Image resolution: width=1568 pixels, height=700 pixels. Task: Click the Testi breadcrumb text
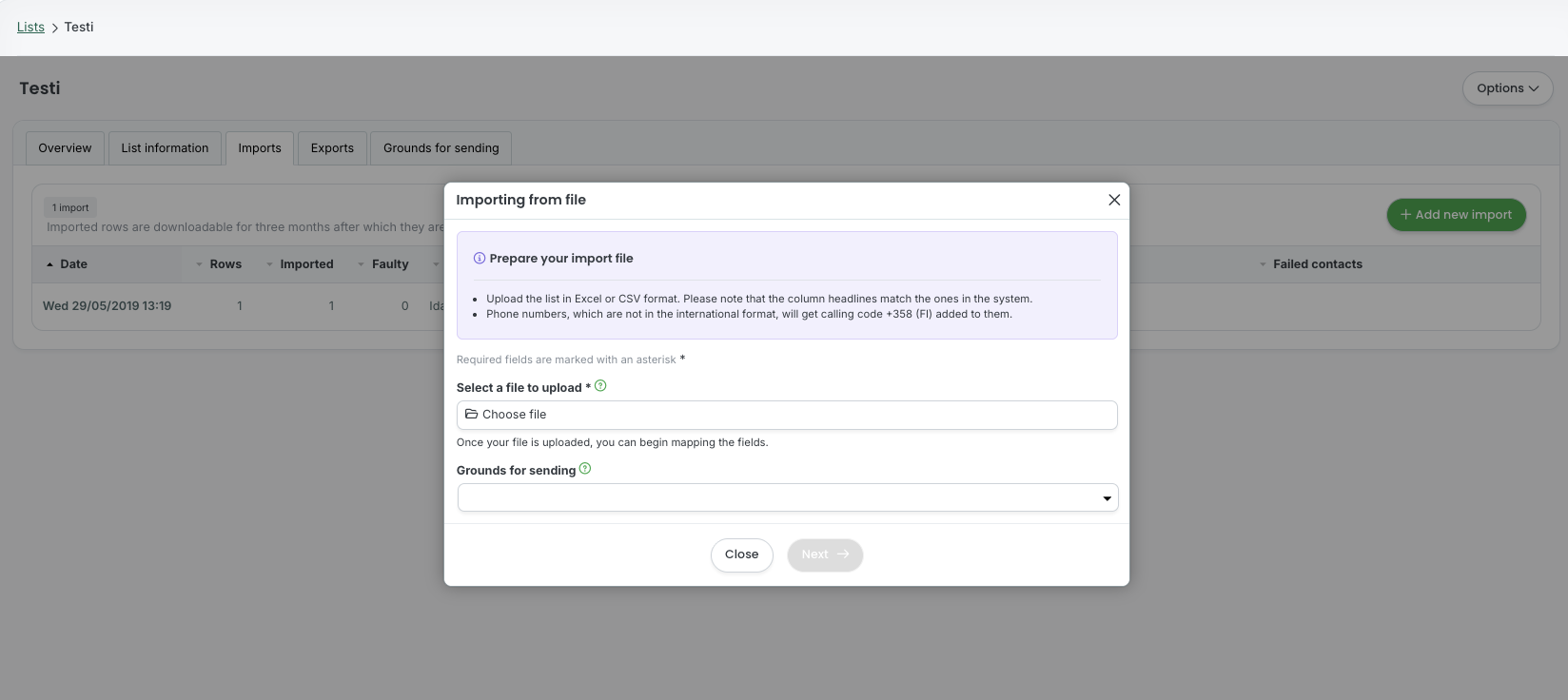point(79,27)
